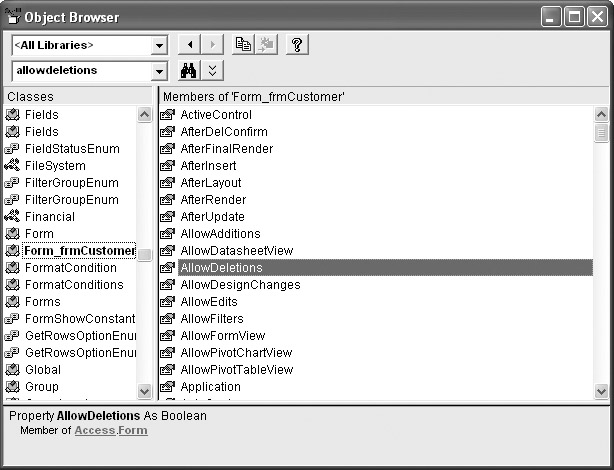Click Members list scrollbar up arrow
This screenshot has width=614, height=470.
click(601, 115)
